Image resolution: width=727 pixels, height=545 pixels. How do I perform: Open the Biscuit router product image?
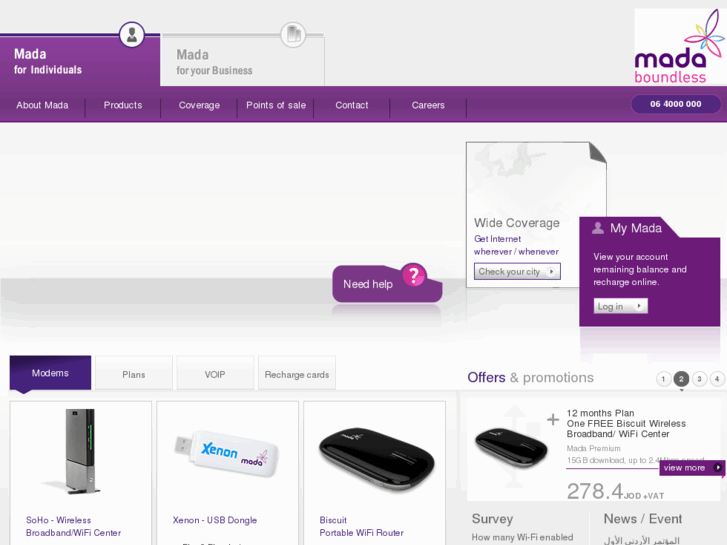point(376,458)
